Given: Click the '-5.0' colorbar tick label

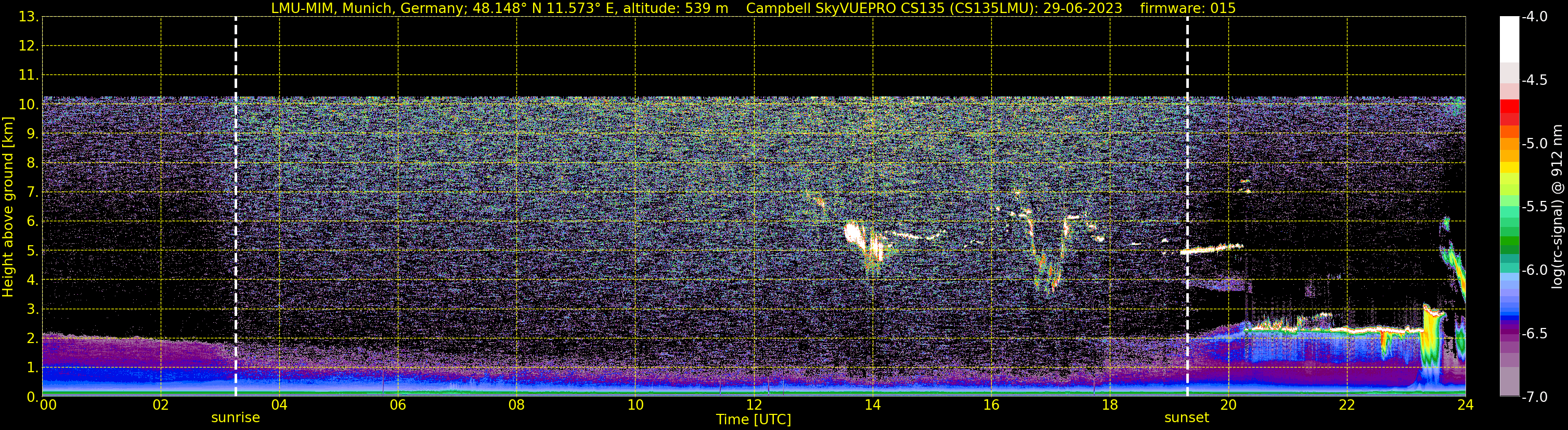Looking at the screenshot, I should pyautogui.click(x=1535, y=143).
